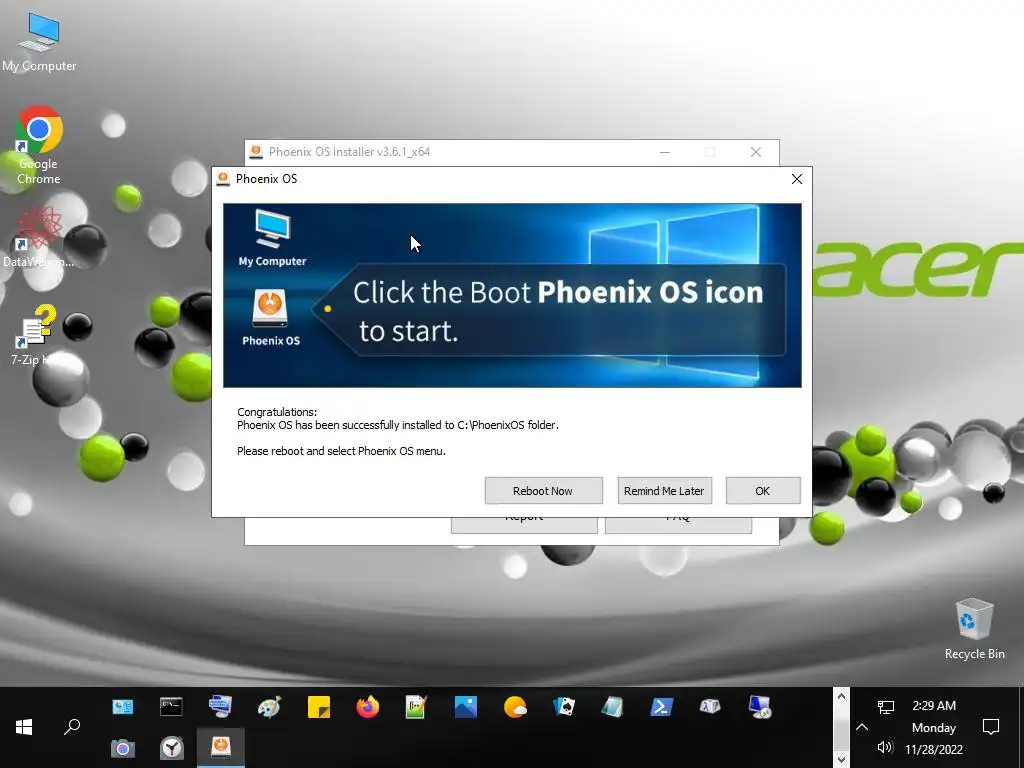Show hidden system tray icons

861,727
